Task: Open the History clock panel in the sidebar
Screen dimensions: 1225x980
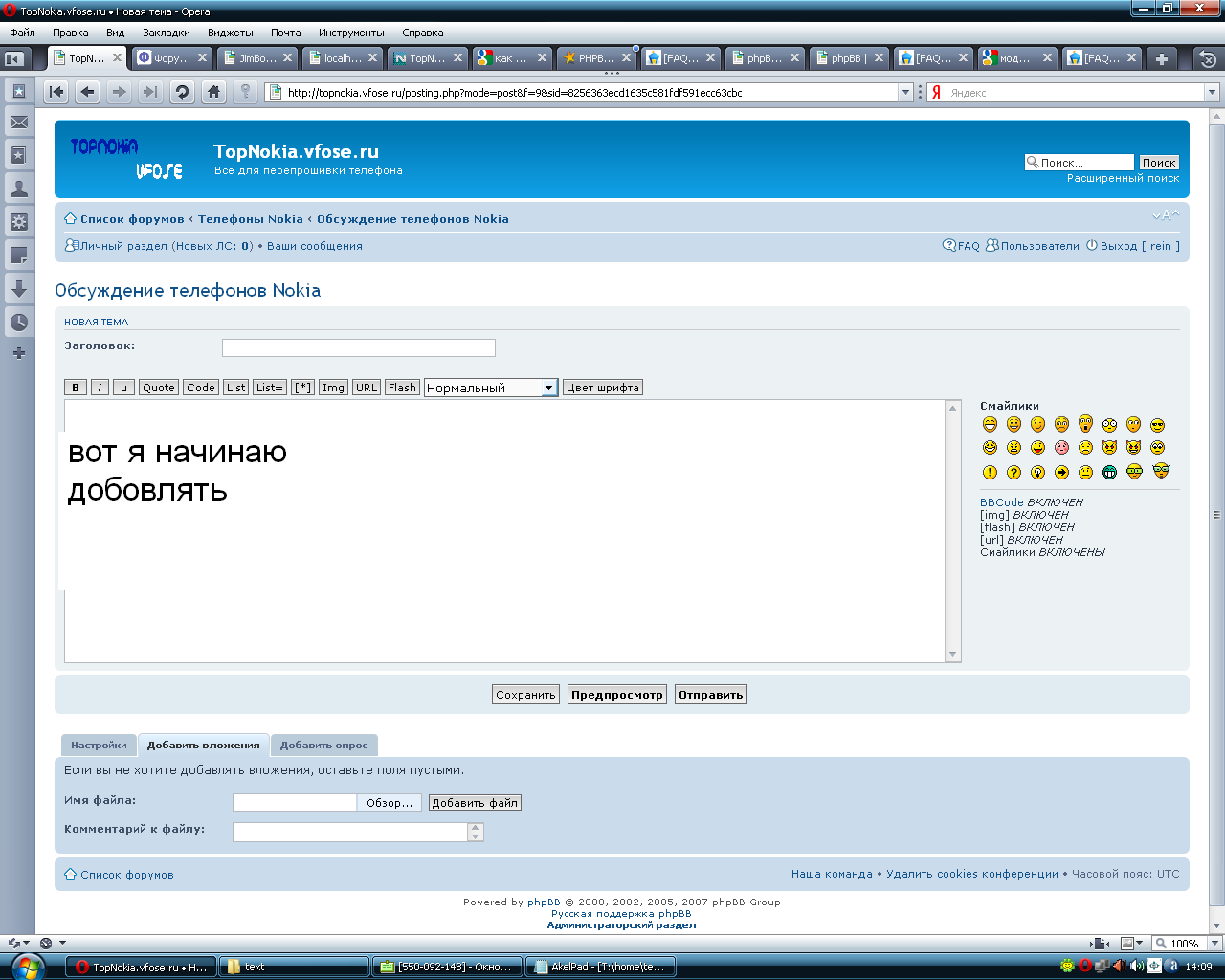Action: coord(18,322)
